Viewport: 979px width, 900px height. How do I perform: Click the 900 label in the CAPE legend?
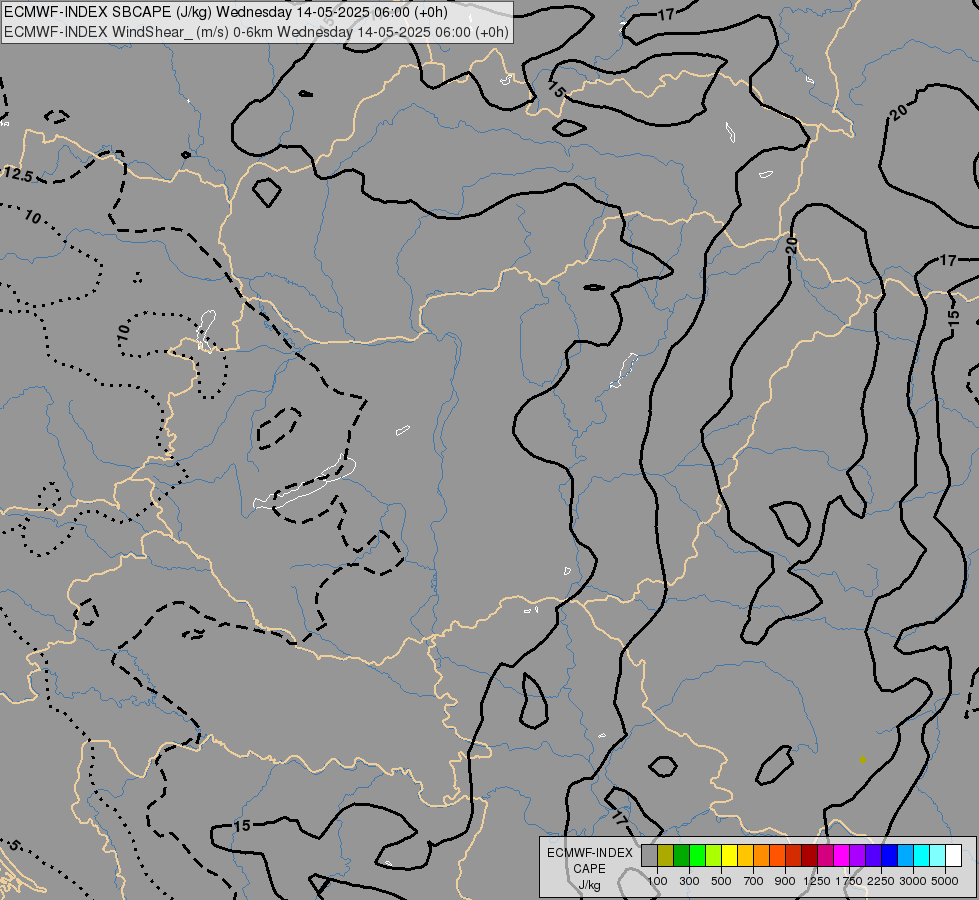[x=785, y=881]
